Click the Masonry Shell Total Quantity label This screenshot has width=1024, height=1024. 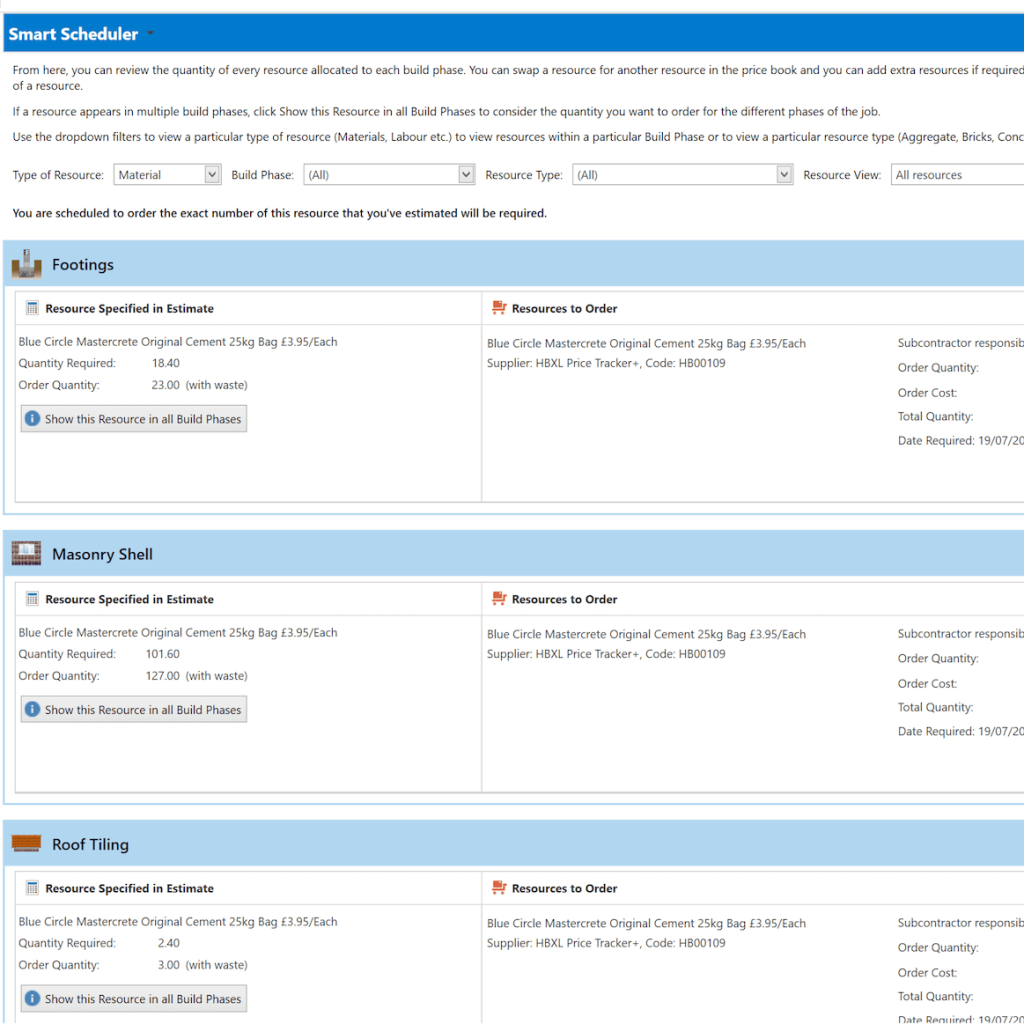[x=935, y=707]
